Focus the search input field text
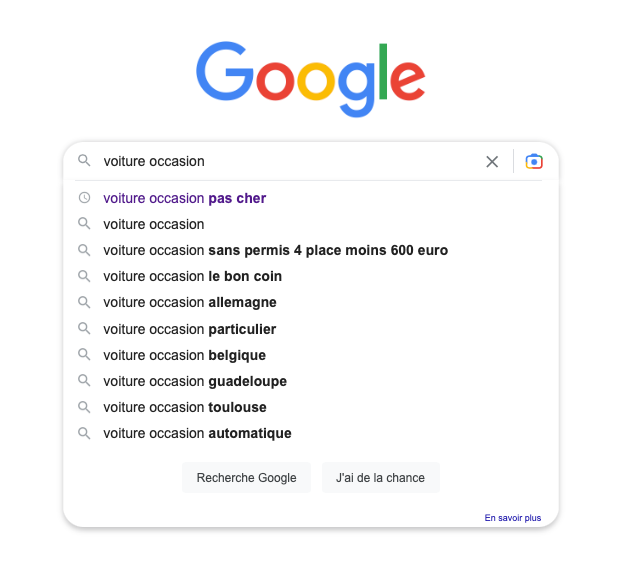 [288, 161]
